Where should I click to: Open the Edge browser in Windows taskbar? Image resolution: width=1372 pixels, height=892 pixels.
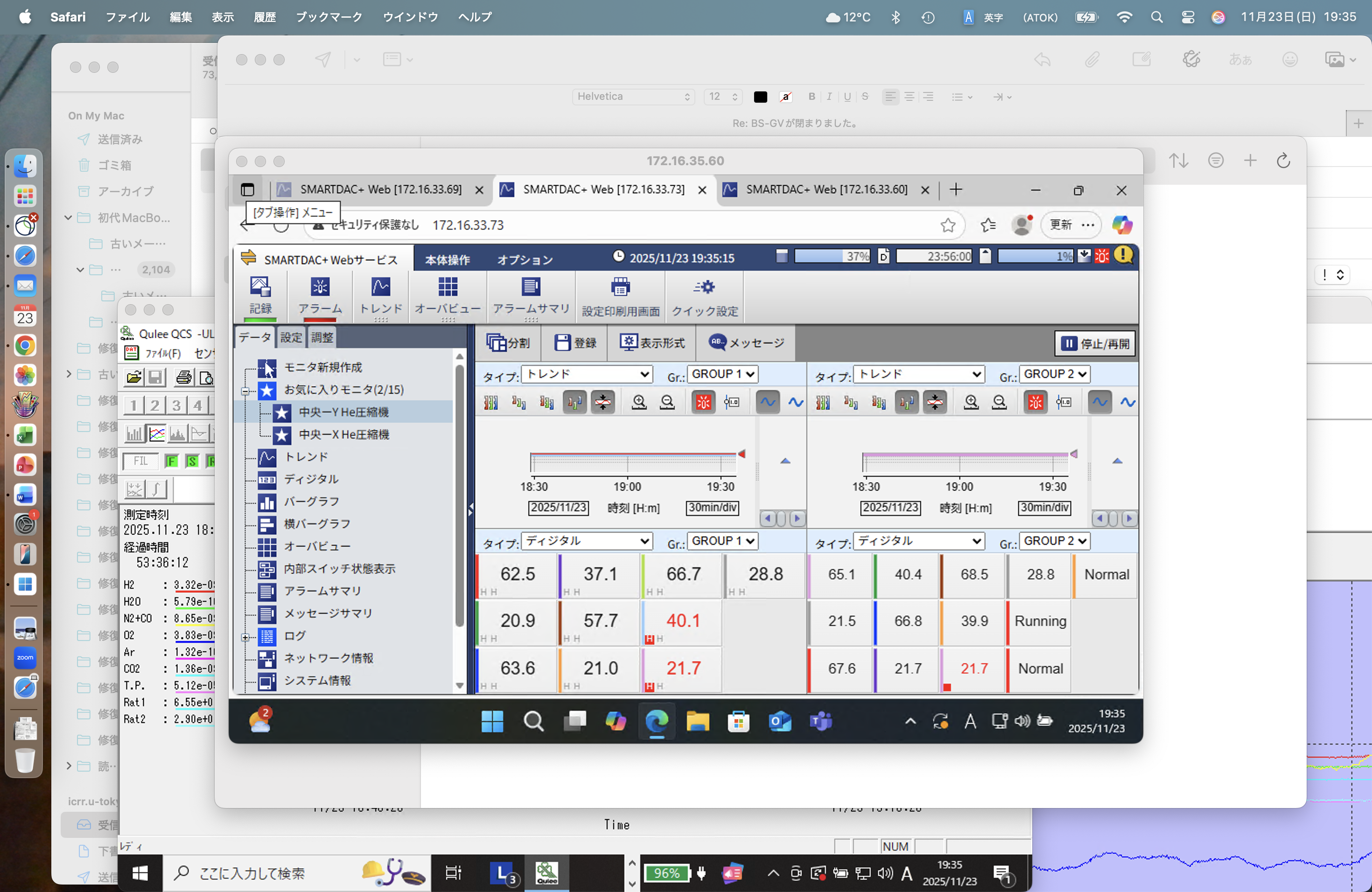click(657, 721)
